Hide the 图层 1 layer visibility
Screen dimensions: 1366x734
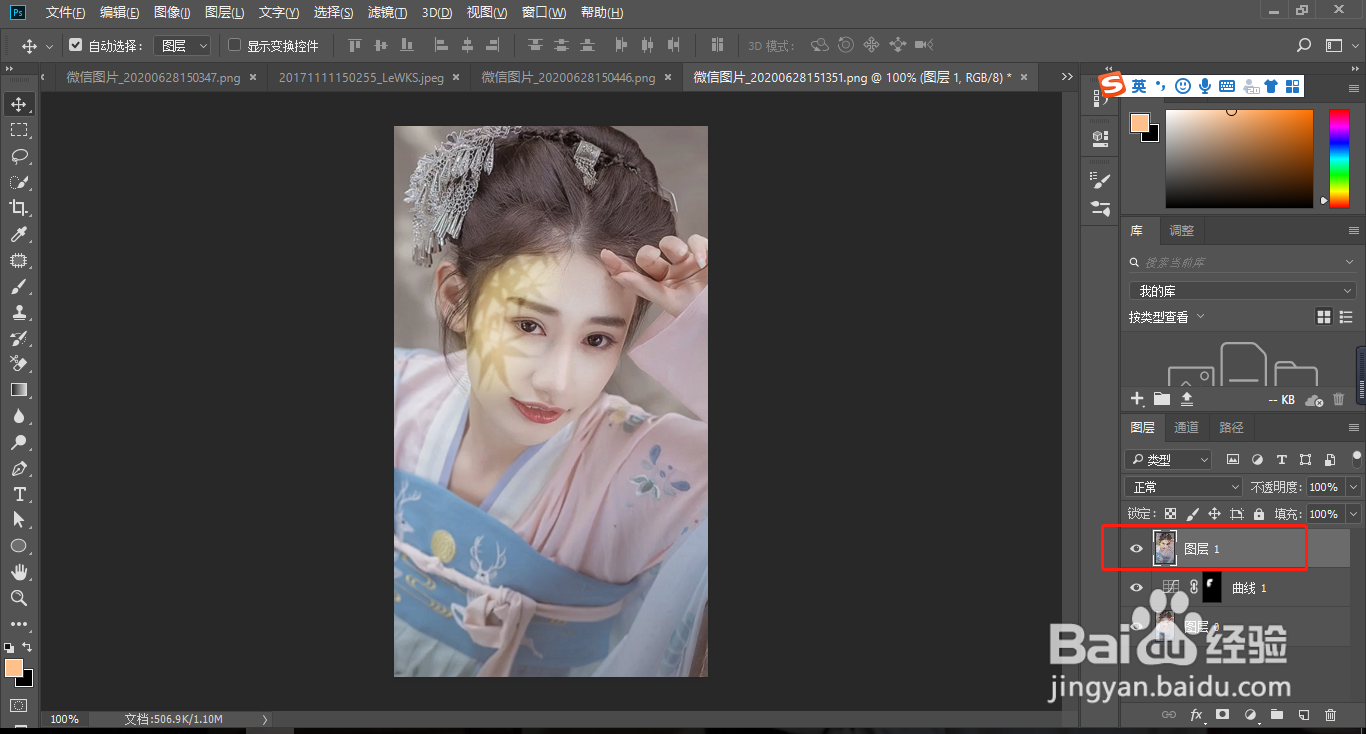point(1136,549)
